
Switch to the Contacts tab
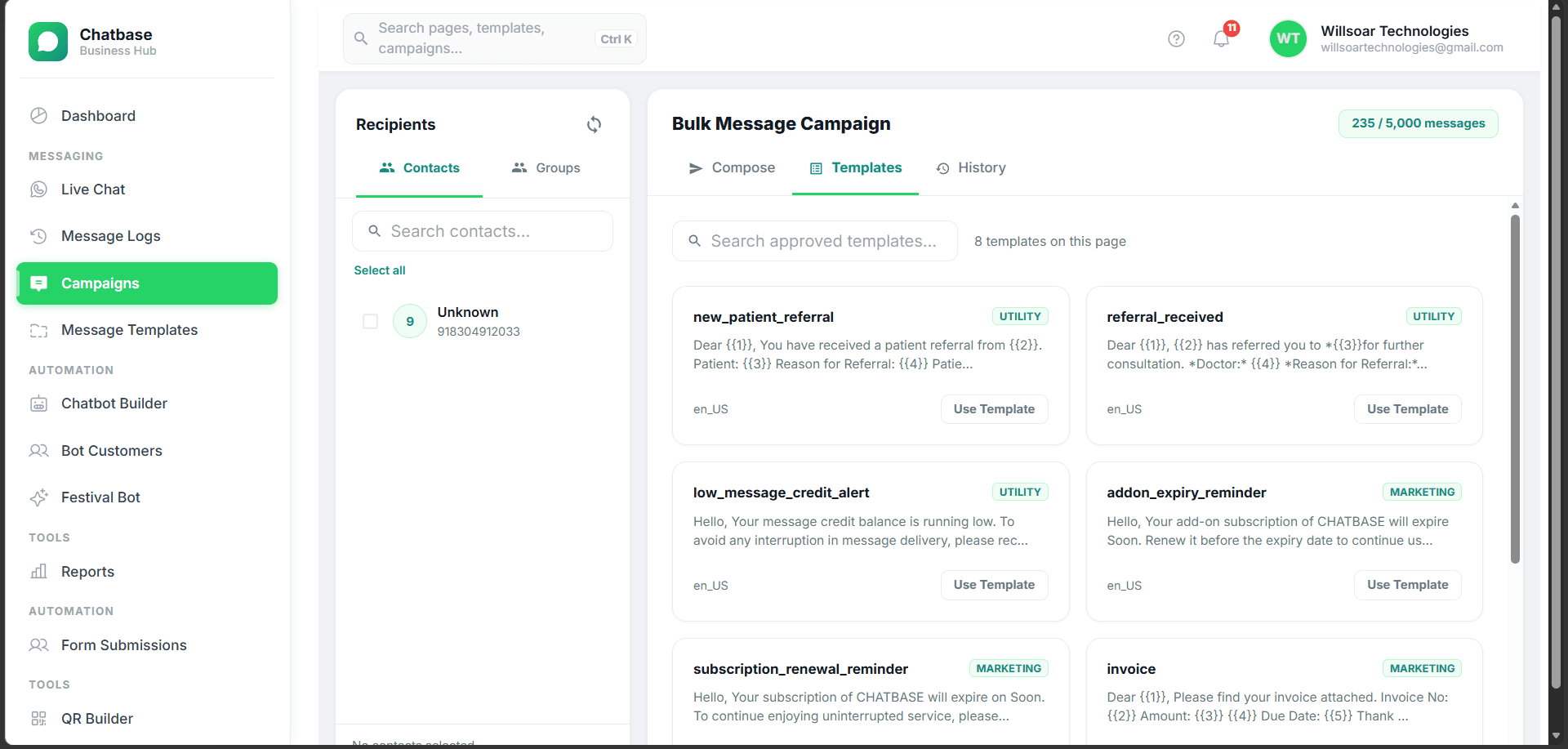pyautogui.click(x=419, y=167)
